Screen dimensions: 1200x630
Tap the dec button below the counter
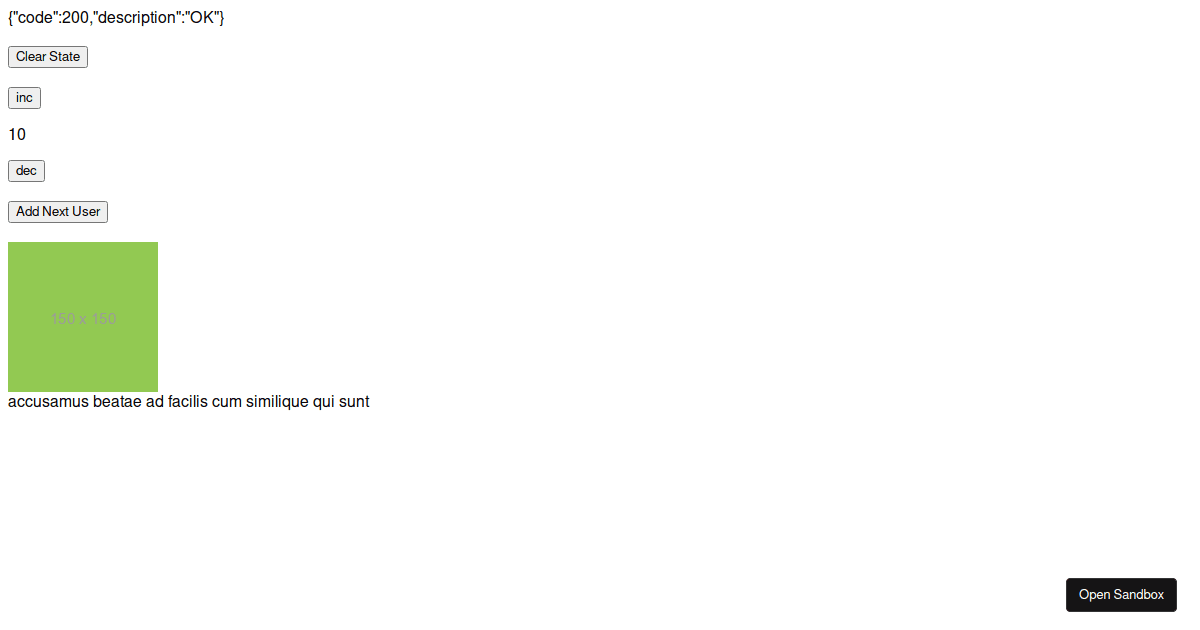click(26, 171)
